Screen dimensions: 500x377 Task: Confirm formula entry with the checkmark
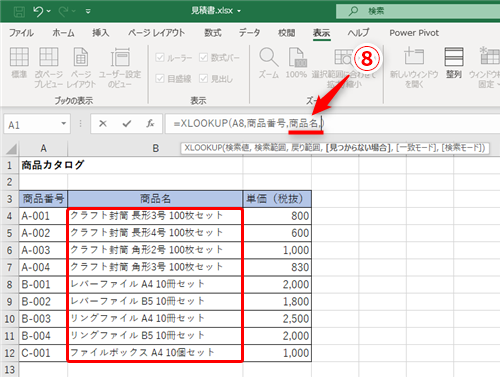127,124
